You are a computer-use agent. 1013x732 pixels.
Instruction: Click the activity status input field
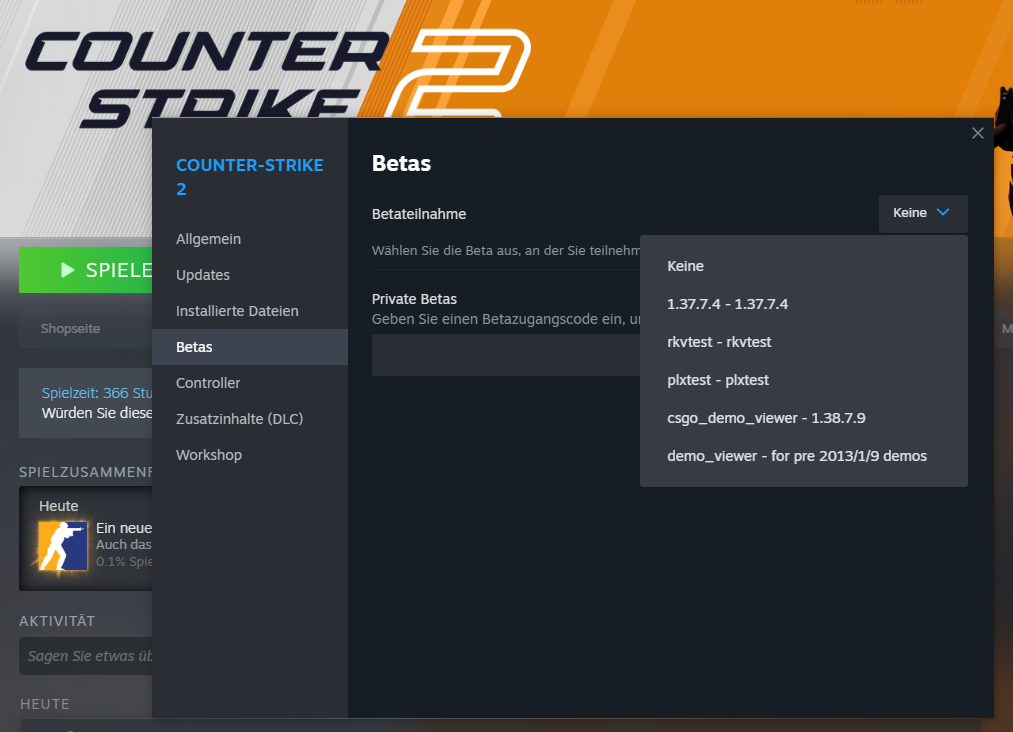pyautogui.click(x=86, y=656)
